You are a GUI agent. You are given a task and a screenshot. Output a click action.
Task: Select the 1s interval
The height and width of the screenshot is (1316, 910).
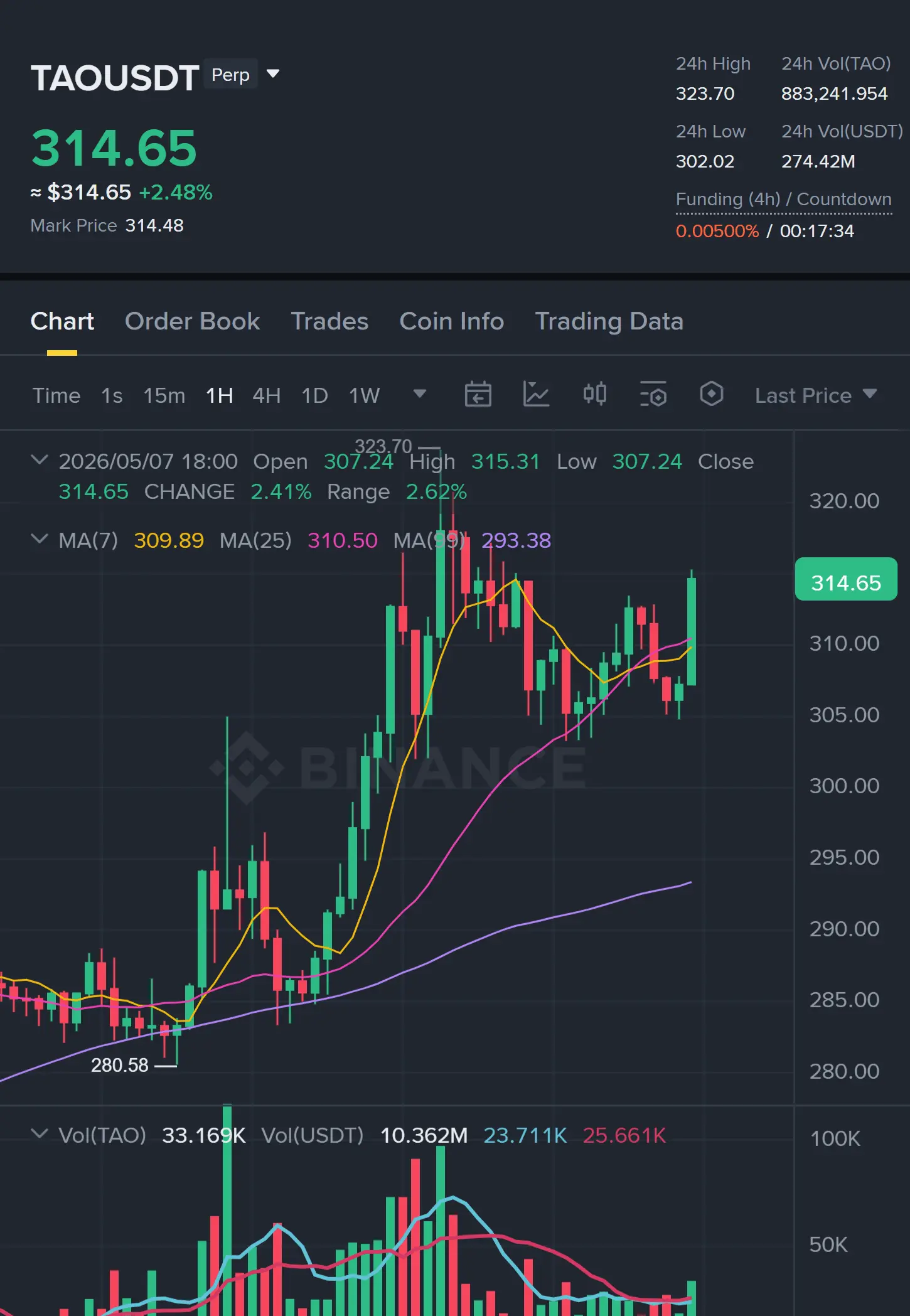click(x=112, y=395)
